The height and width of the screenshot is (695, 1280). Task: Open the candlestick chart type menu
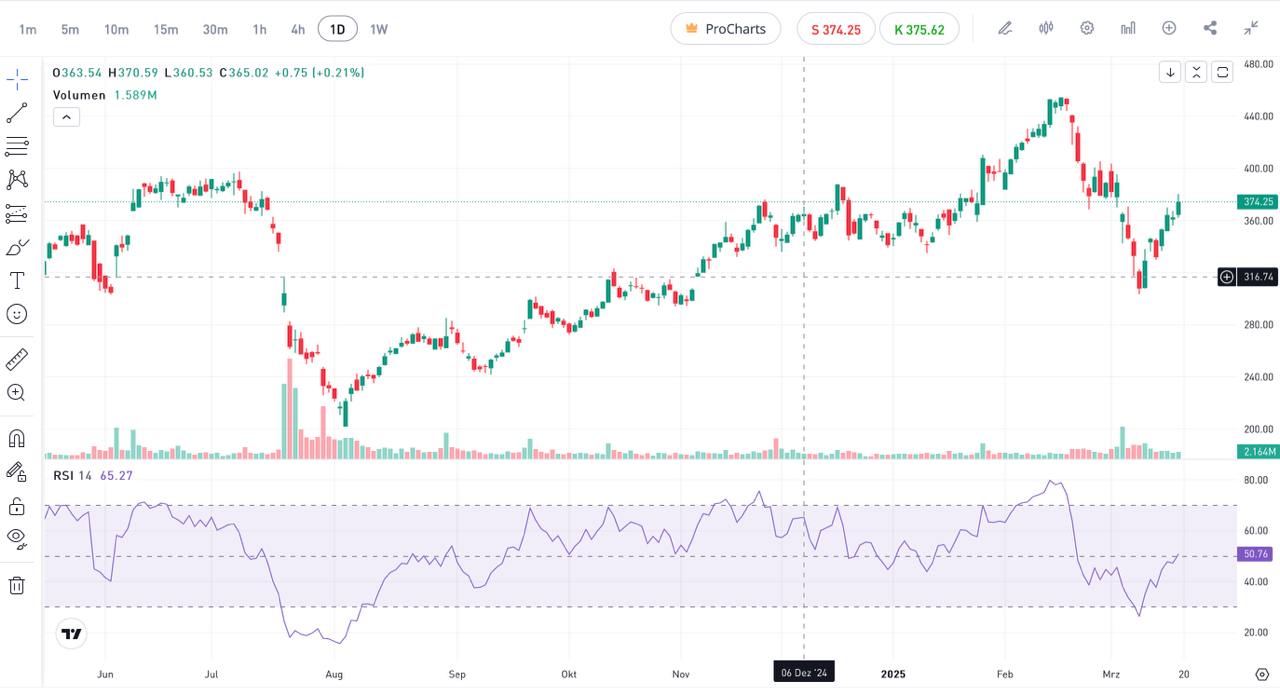1046,28
